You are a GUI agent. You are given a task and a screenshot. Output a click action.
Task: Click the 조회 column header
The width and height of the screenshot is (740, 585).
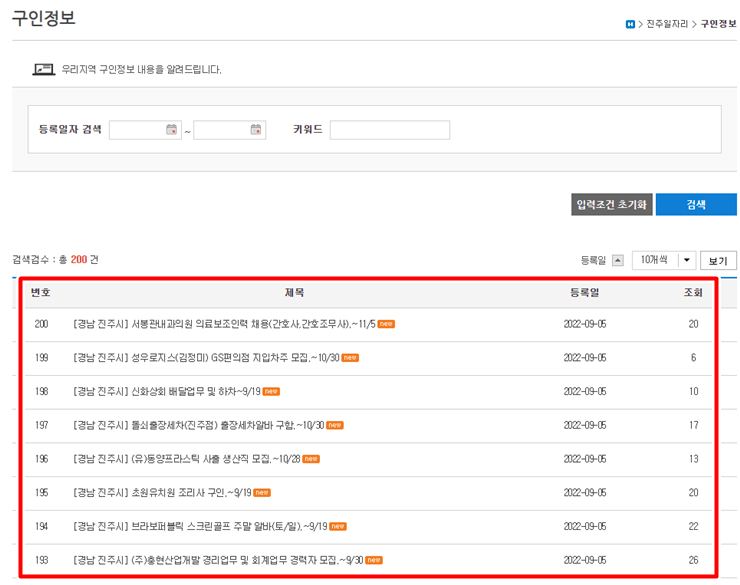pyautogui.click(x=693, y=292)
